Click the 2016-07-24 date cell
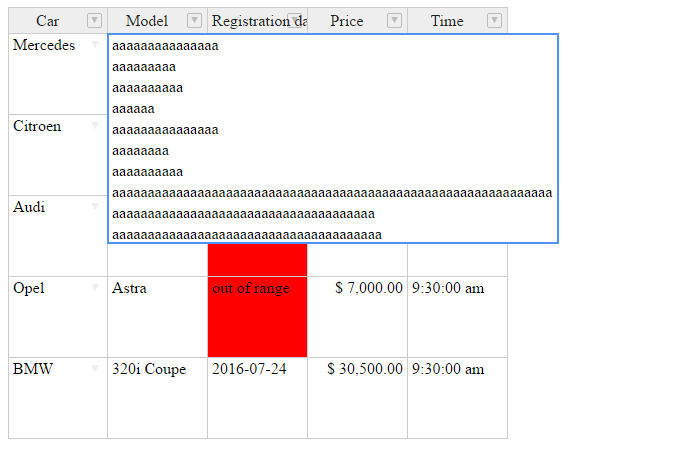Screen dimensions: 674x468 tap(257, 398)
